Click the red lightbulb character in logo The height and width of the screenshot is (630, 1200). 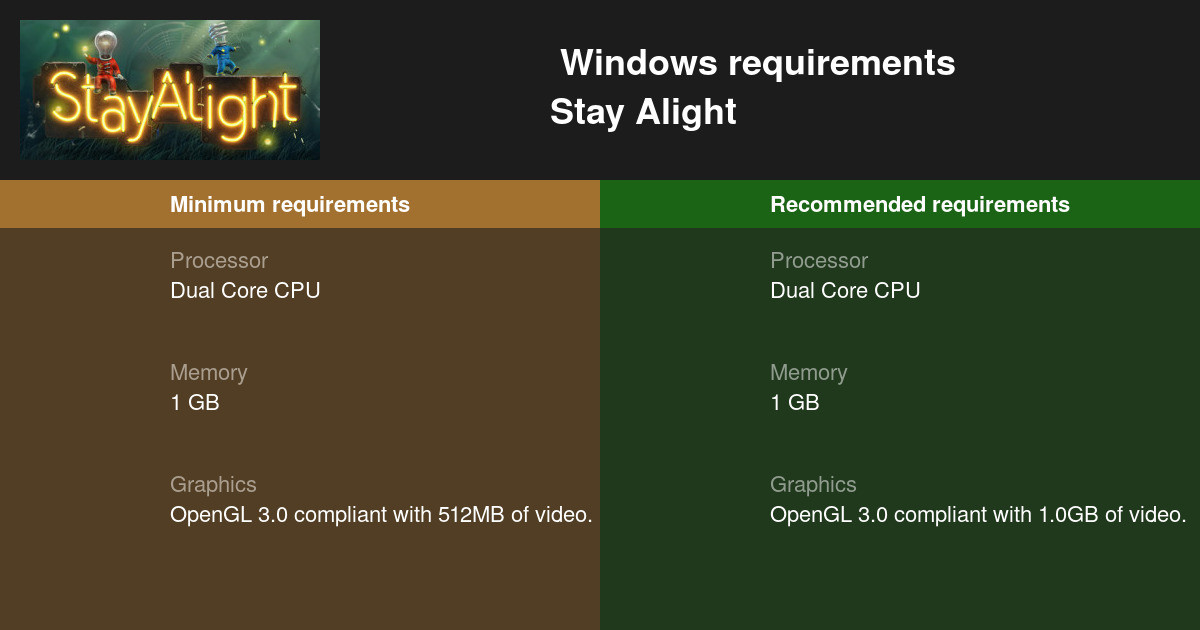pos(106,55)
